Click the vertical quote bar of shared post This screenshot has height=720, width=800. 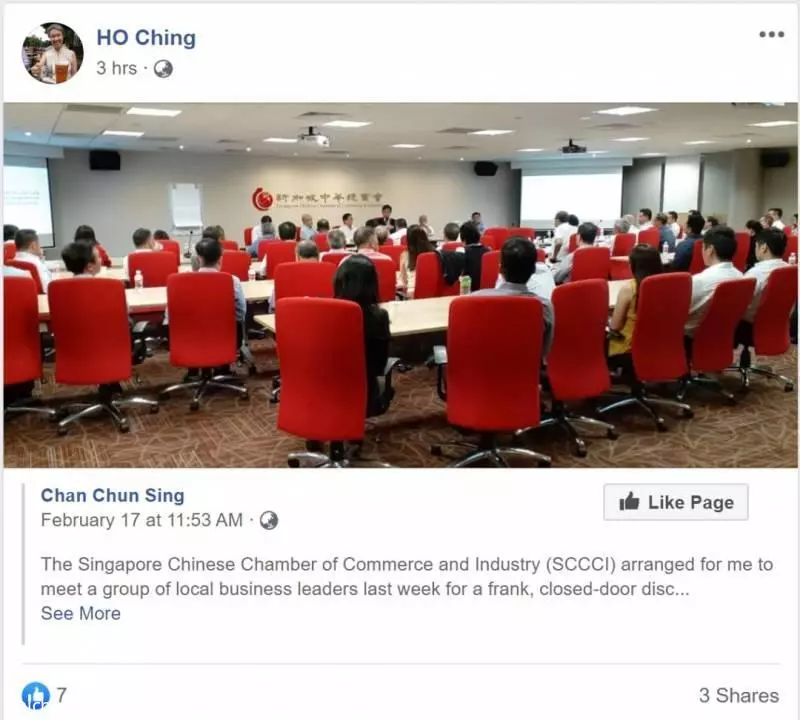(23, 564)
